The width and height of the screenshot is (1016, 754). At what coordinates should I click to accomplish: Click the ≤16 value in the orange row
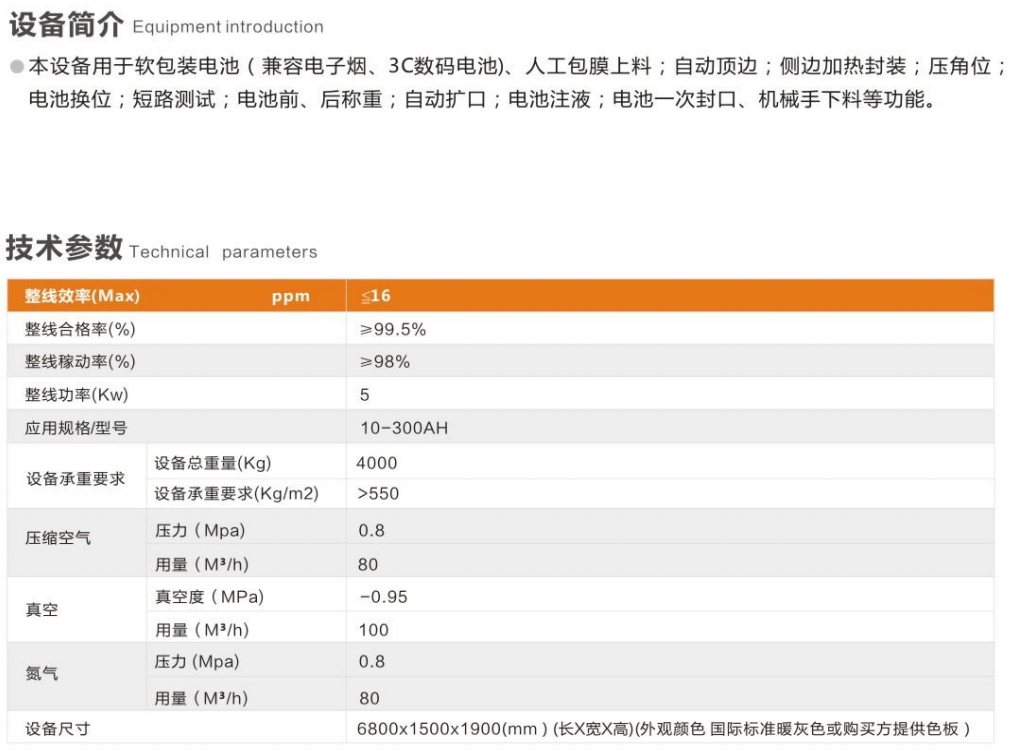point(376,296)
